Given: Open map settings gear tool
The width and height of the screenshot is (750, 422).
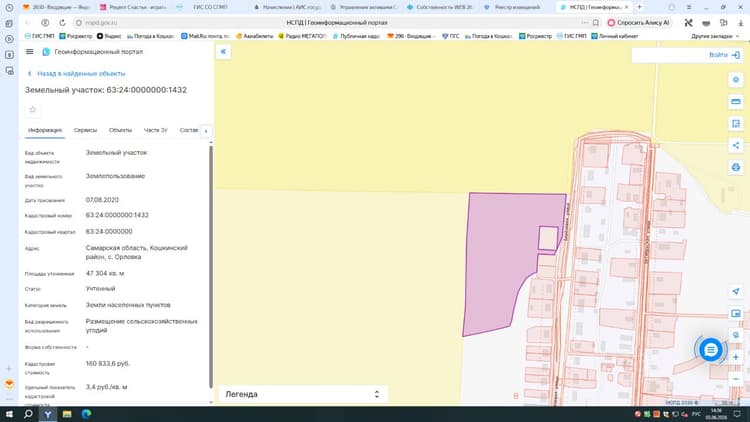Looking at the screenshot, I should click(x=736, y=80).
